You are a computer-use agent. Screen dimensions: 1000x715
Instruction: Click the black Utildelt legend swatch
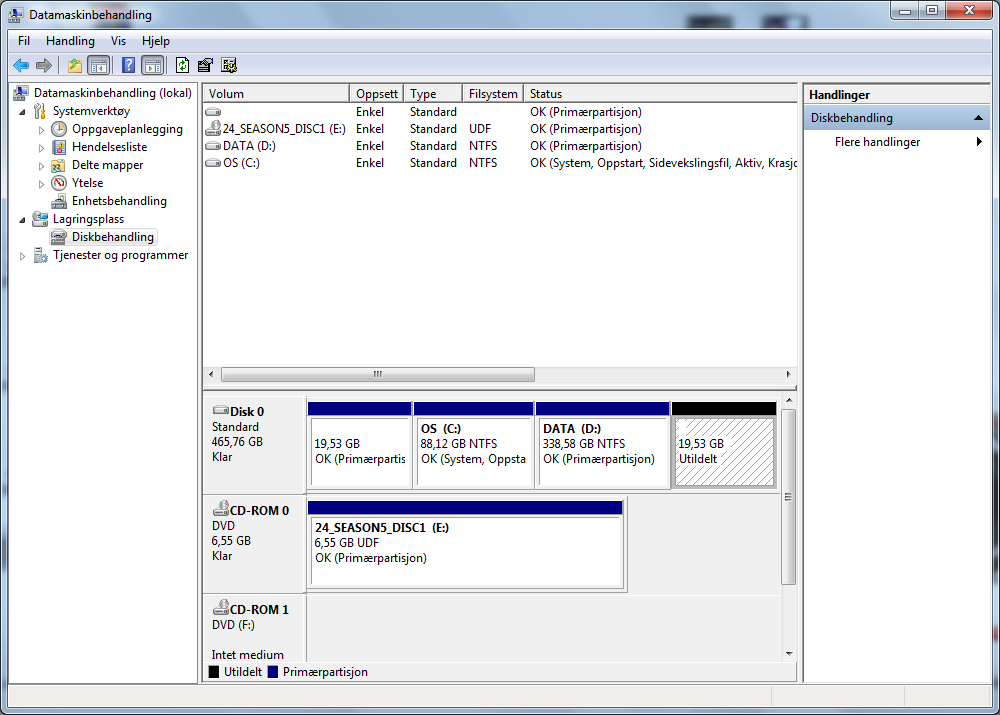[214, 672]
